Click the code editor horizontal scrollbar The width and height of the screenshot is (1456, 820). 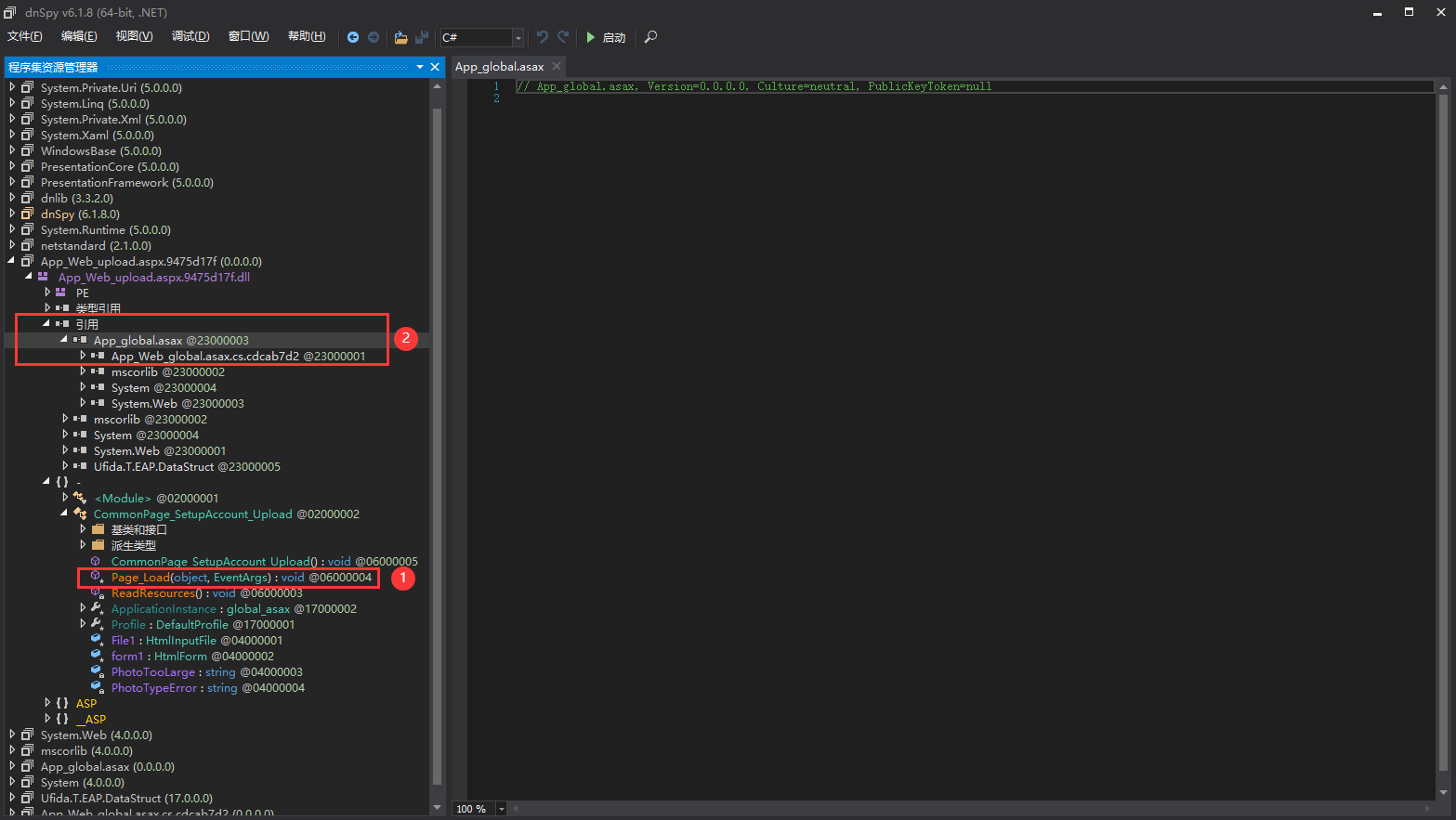point(969,809)
